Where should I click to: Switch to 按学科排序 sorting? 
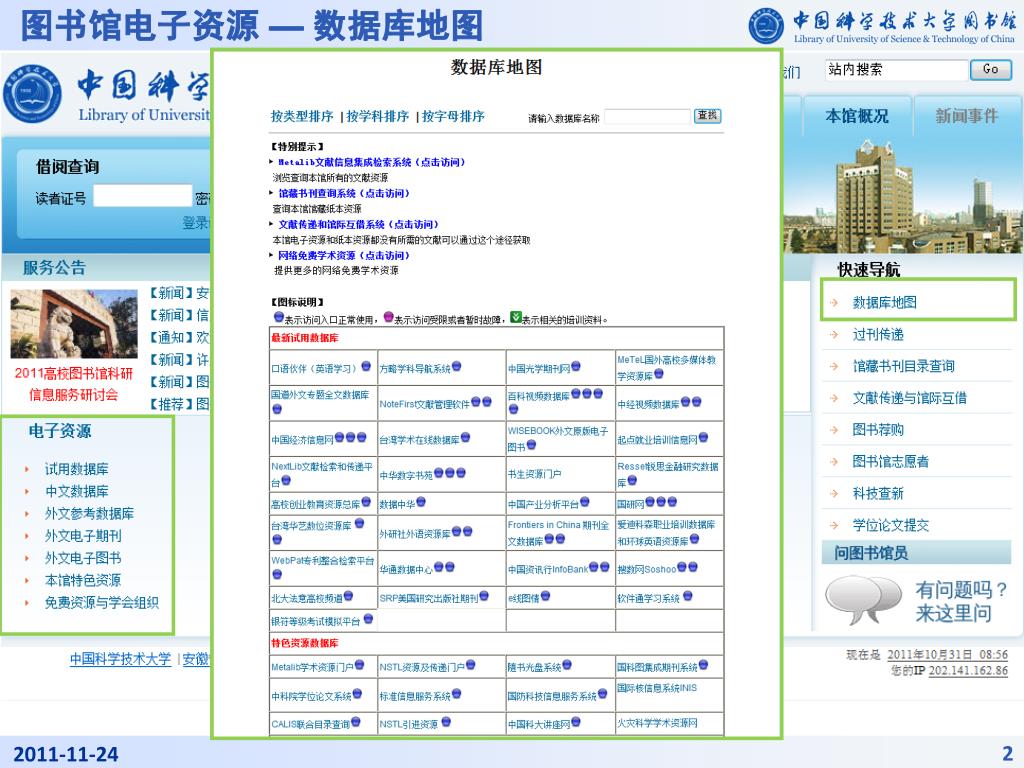pyautogui.click(x=377, y=116)
